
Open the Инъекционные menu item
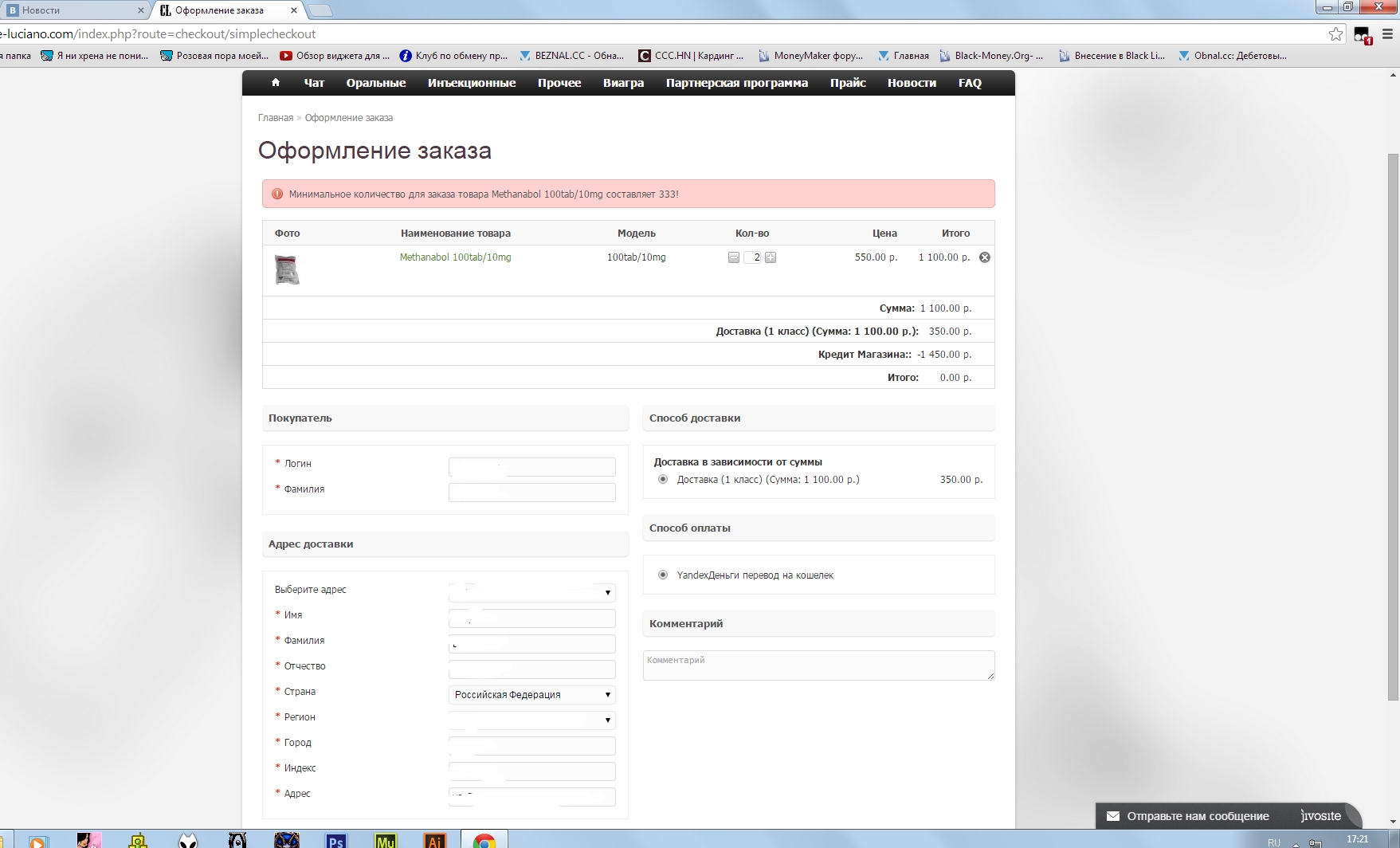(472, 83)
